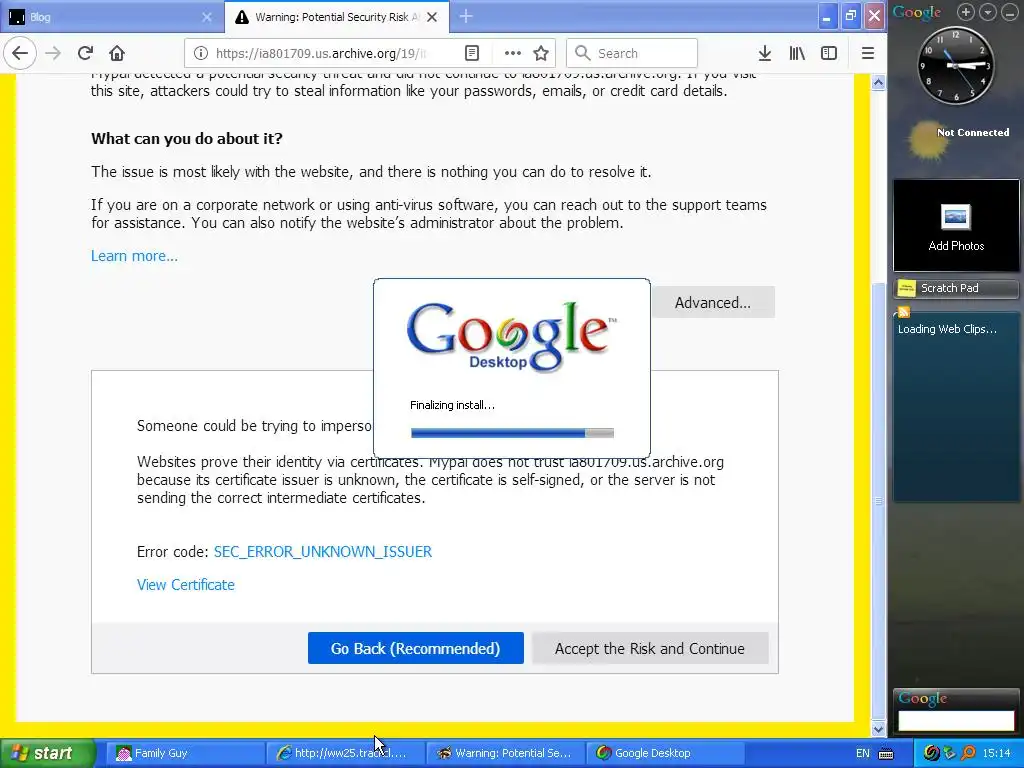Click the Advanced button
1024x768 pixels.
(x=712, y=302)
